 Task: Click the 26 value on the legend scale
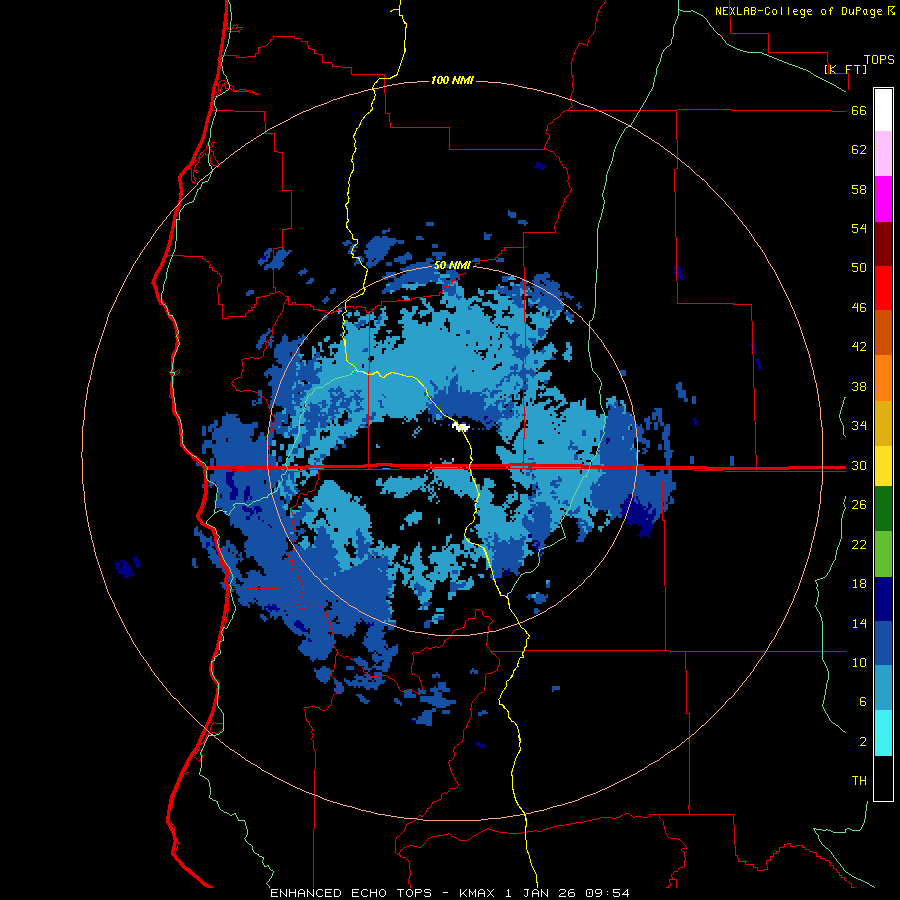pos(859,505)
